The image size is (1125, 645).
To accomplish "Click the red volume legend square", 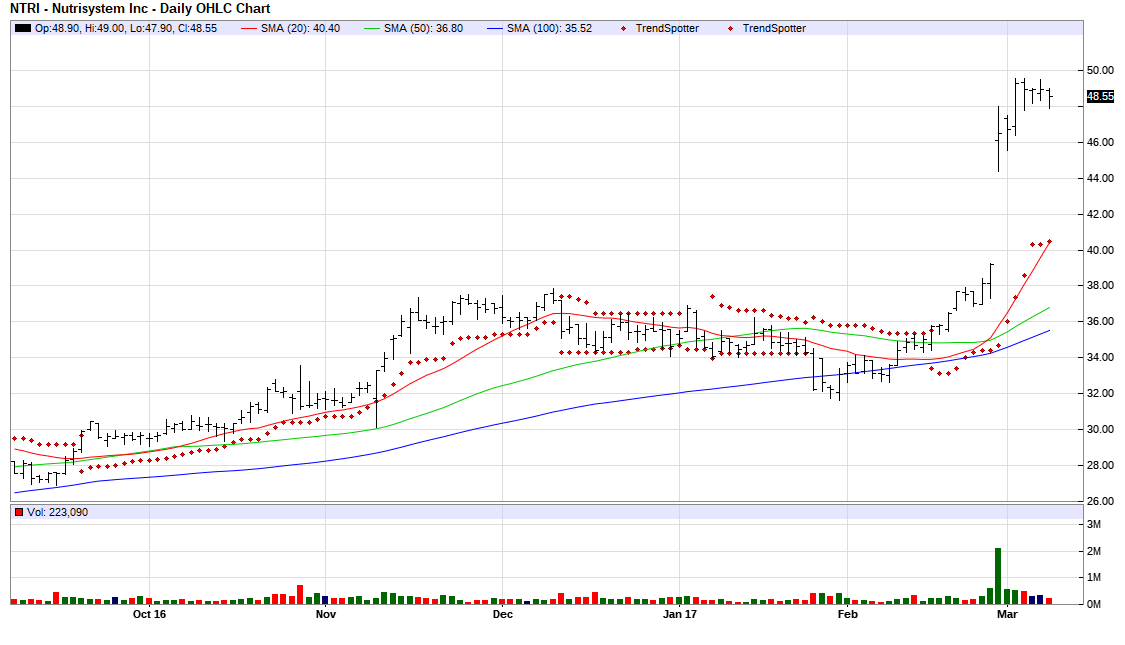I will click(19, 512).
